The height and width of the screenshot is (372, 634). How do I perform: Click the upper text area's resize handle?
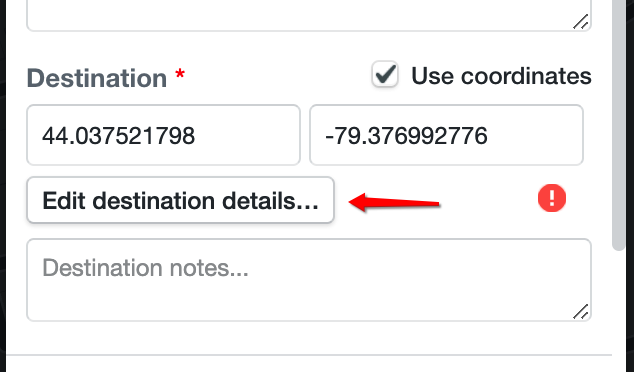coord(581,22)
